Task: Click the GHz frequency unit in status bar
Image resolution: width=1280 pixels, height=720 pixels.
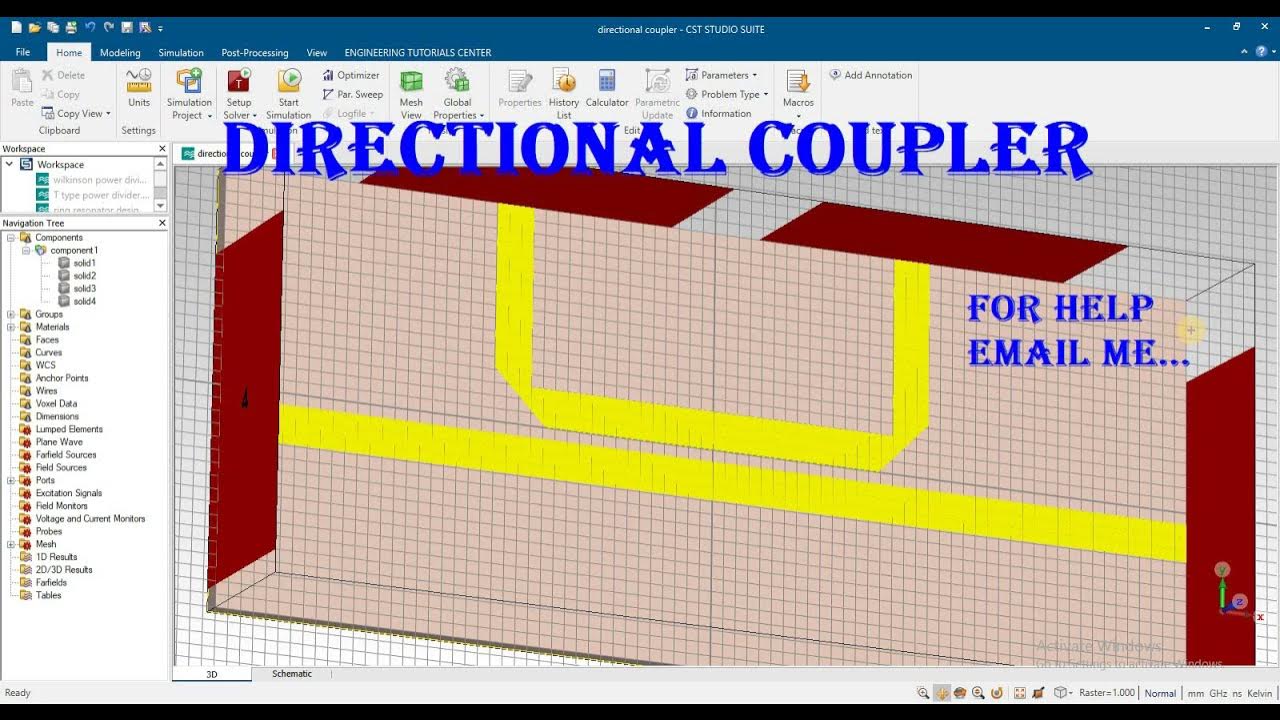Action: tap(1218, 693)
